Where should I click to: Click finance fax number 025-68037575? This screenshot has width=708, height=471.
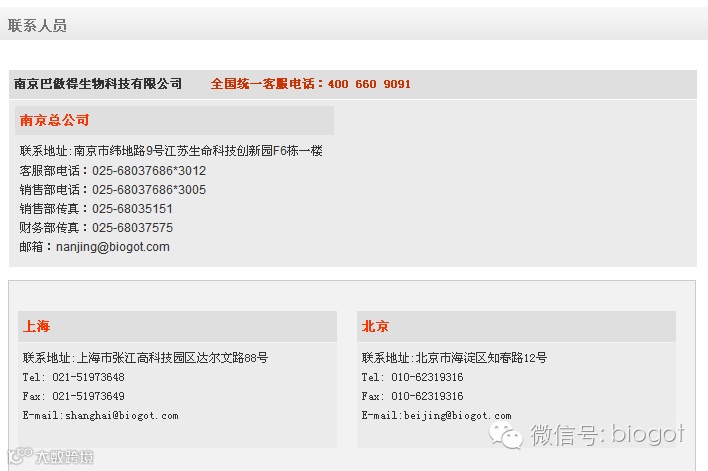pos(132,228)
